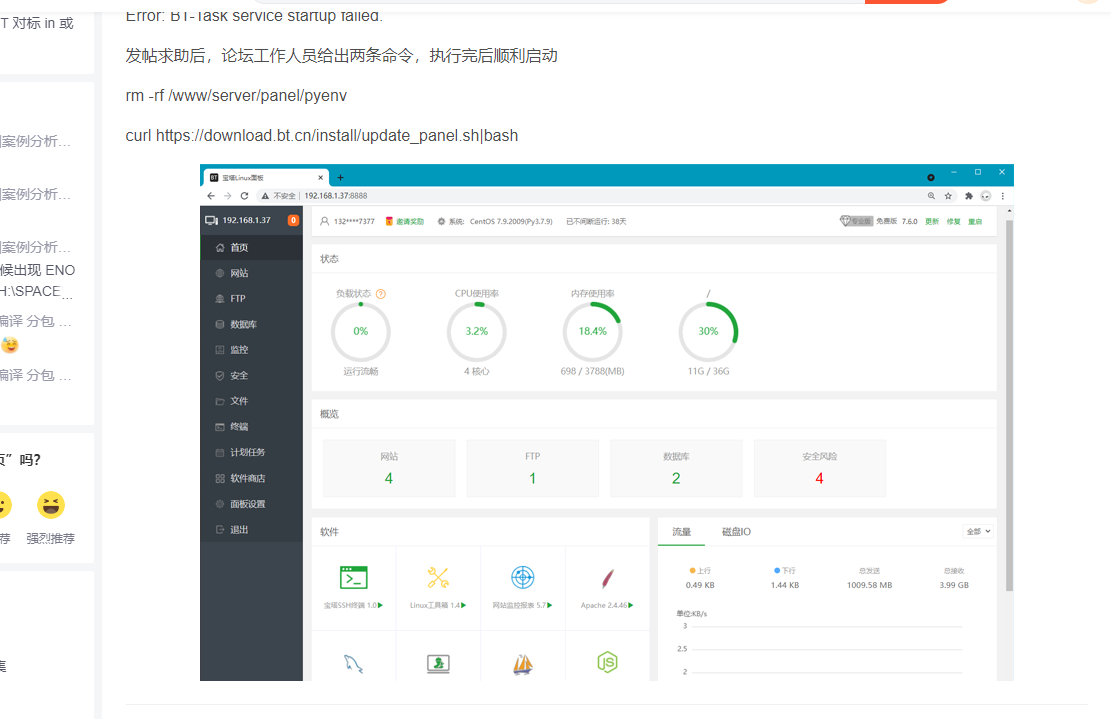Click the browser back arrow
1111x719 pixels.
pos(211,196)
